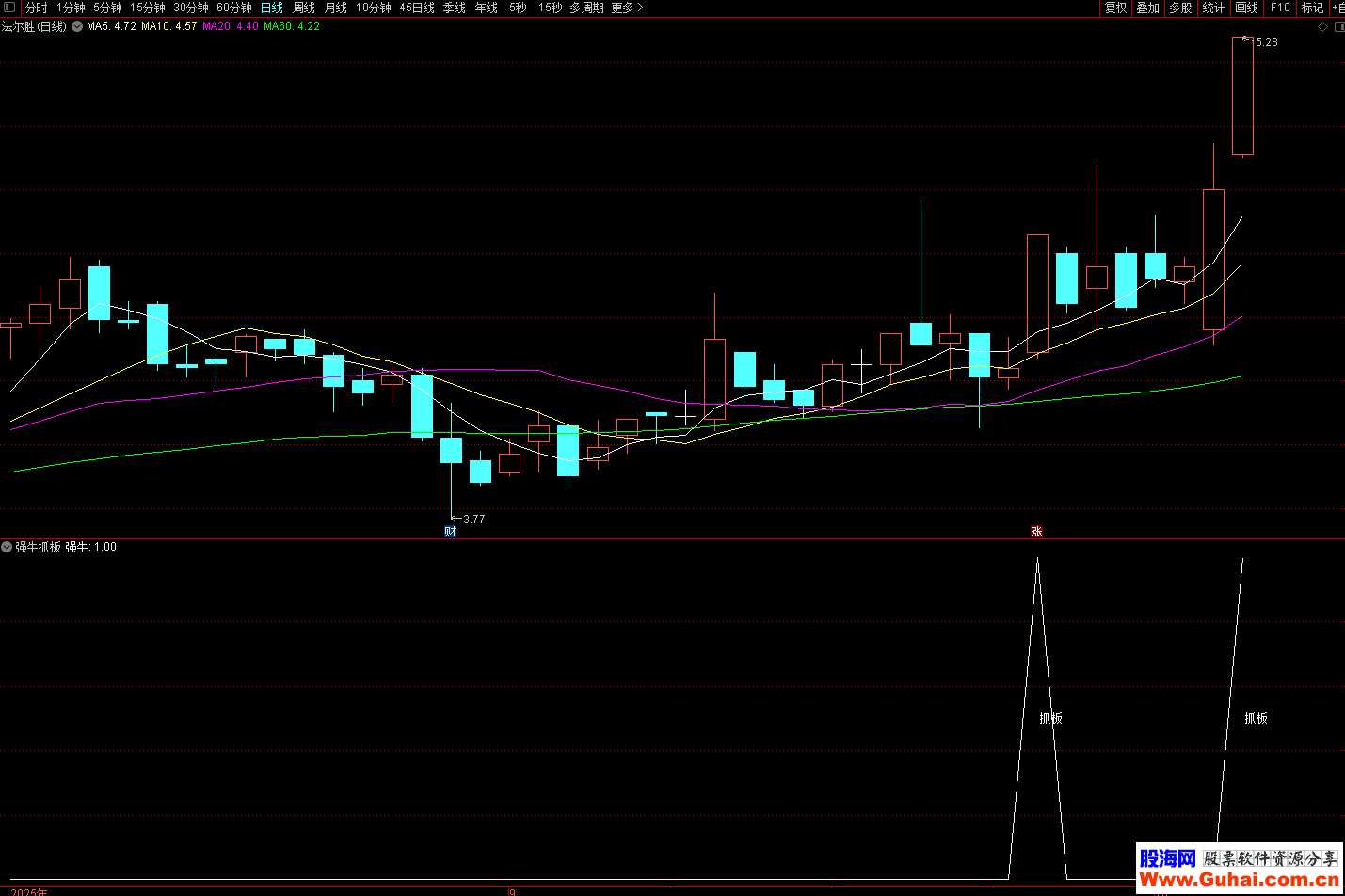
Task: Expand the 强牛抓板 indicator dropdown arrow
Action: (8, 547)
